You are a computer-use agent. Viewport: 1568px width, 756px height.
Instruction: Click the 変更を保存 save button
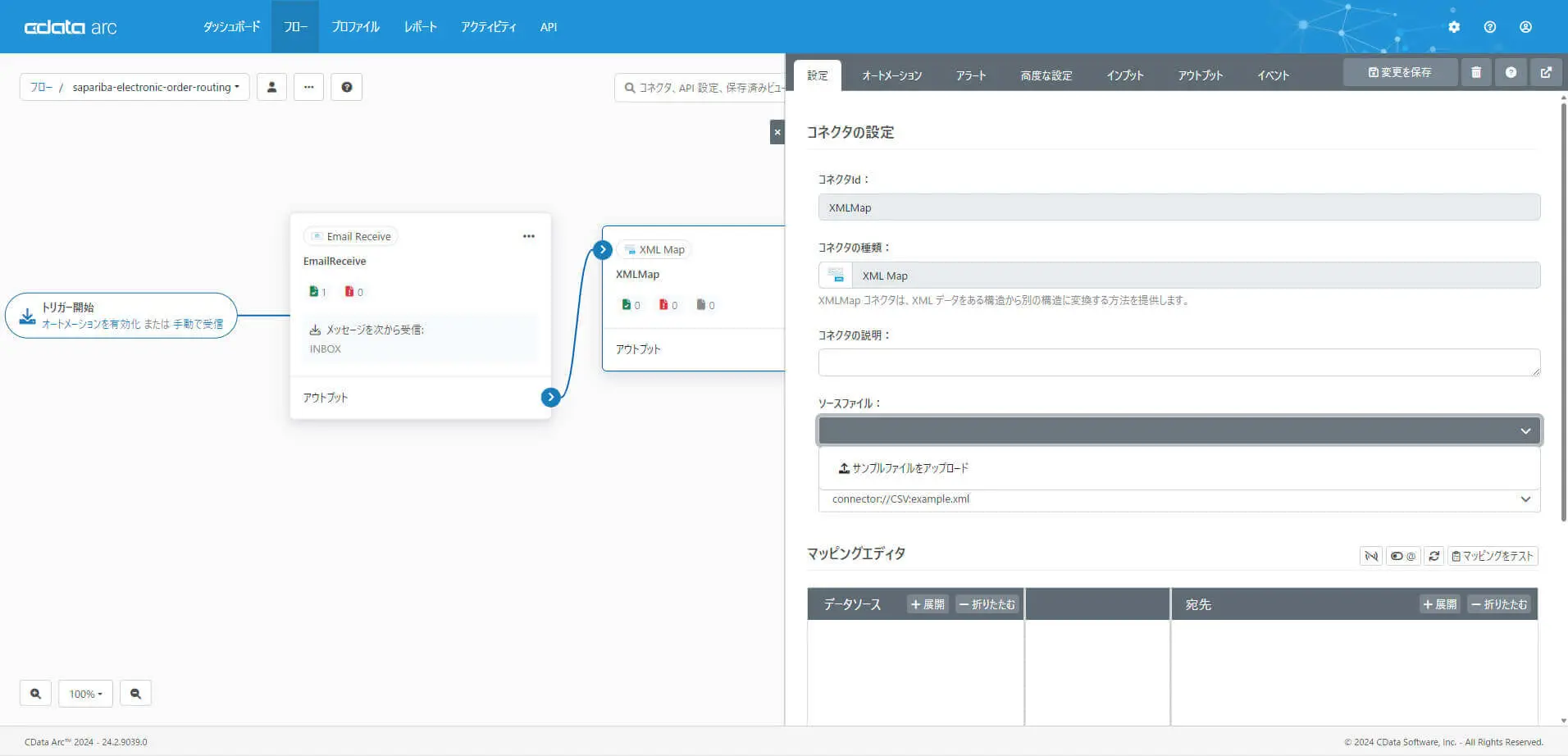click(x=1400, y=72)
